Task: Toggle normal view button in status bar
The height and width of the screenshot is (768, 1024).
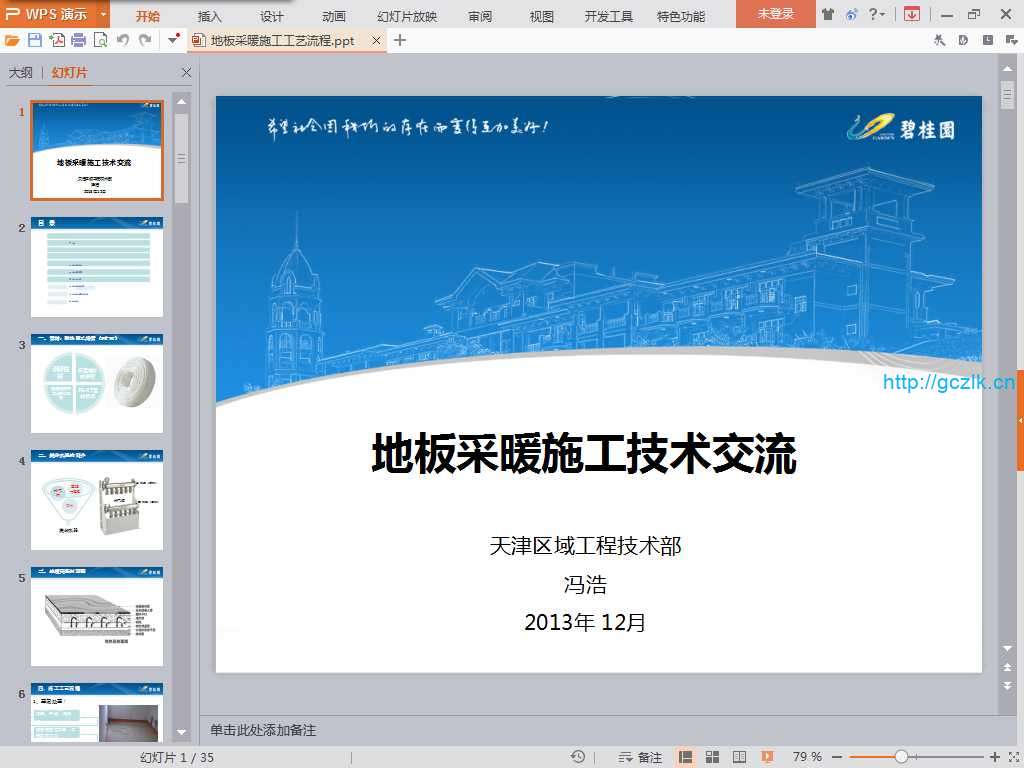Action: pyautogui.click(x=686, y=757)
